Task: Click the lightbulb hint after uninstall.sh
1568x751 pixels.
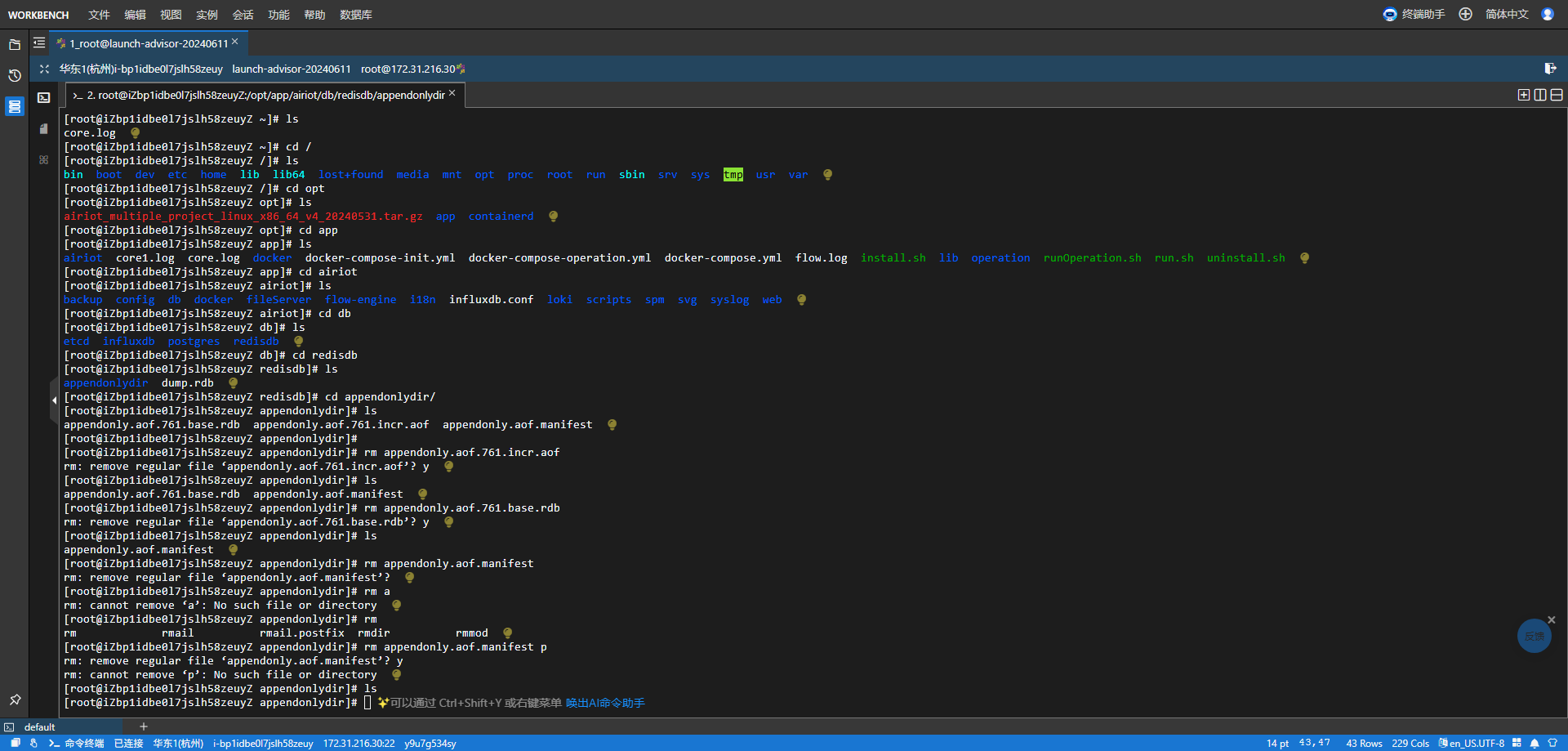Action: click(x=1304, y=257)
